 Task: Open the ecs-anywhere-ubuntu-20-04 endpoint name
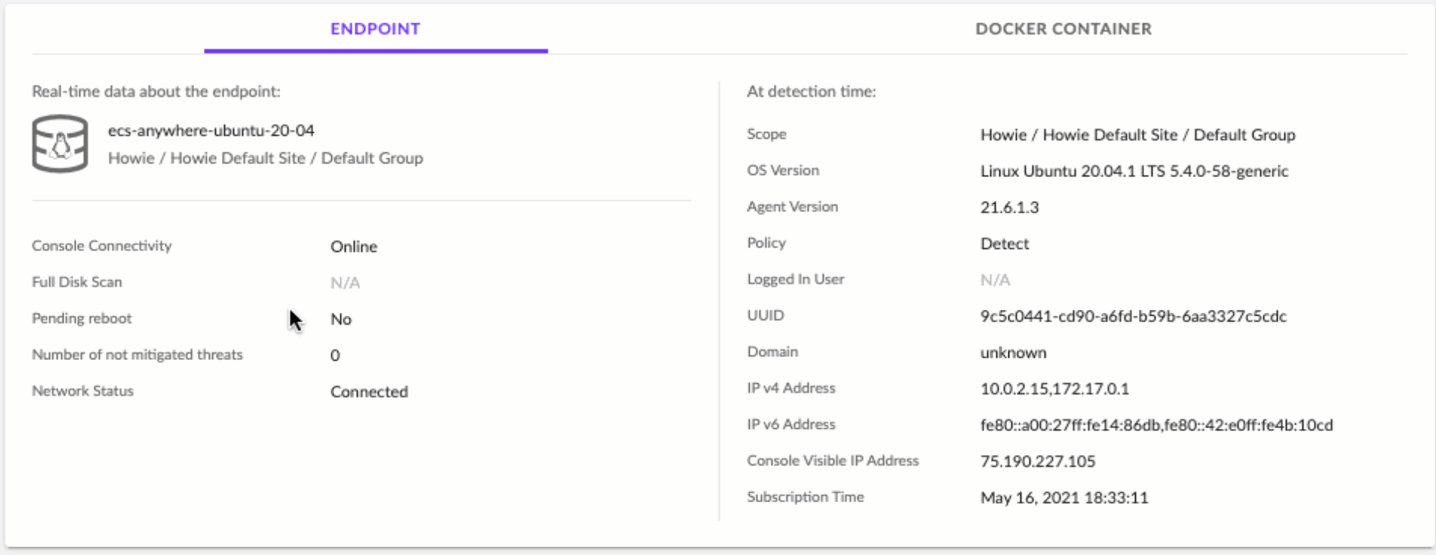click(x=212, y=131)
